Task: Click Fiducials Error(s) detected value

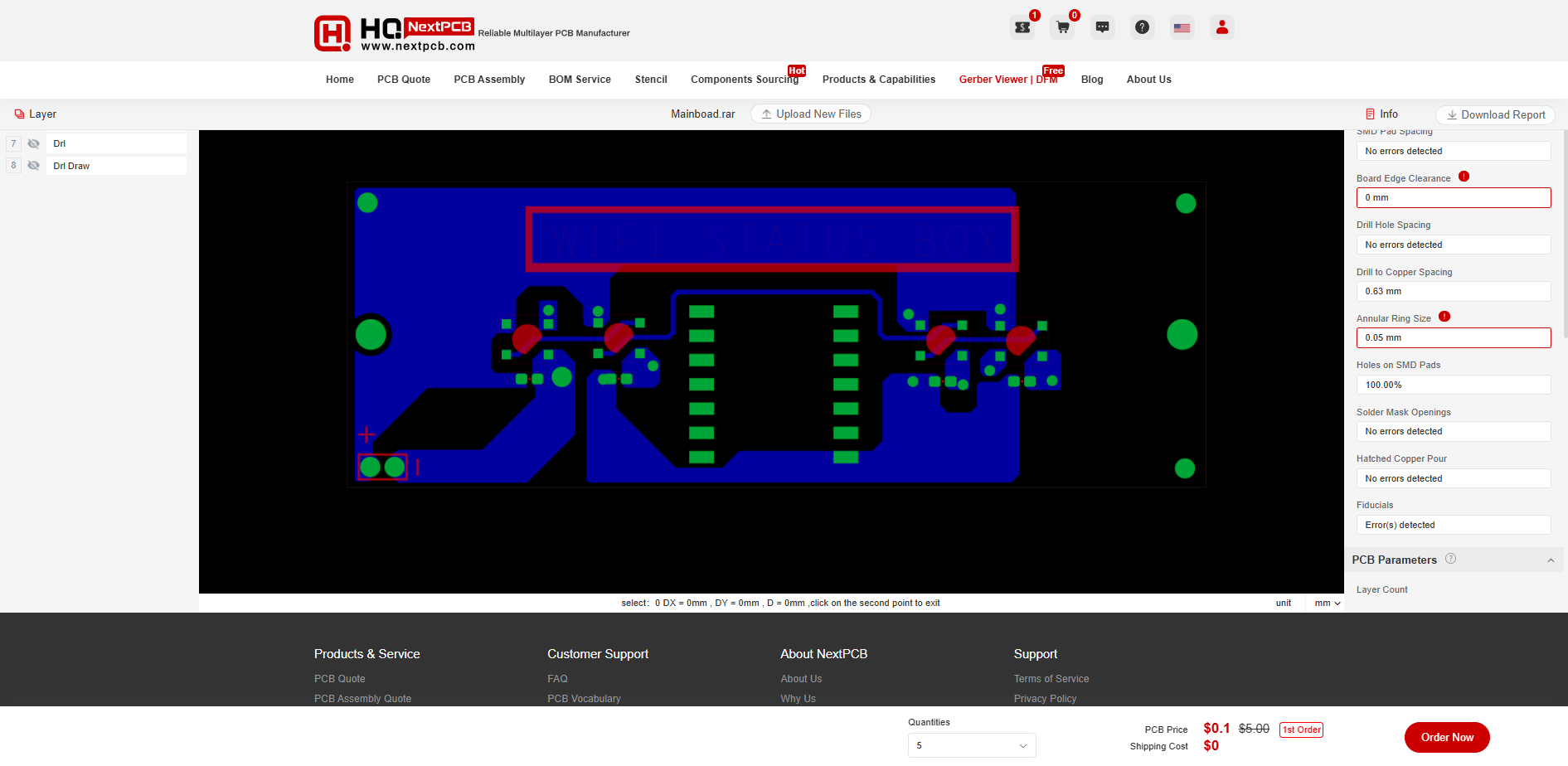Action: (x=1454, y=525)
